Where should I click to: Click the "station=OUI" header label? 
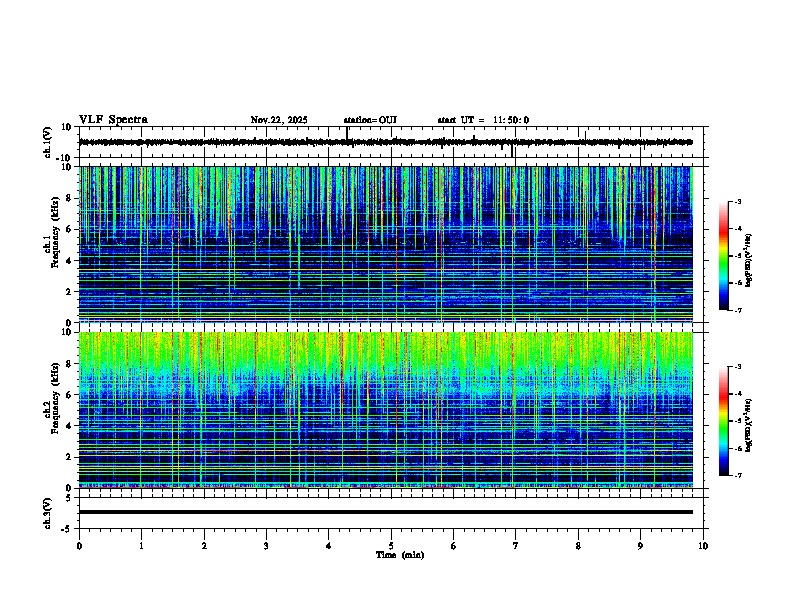click(370, 120)
